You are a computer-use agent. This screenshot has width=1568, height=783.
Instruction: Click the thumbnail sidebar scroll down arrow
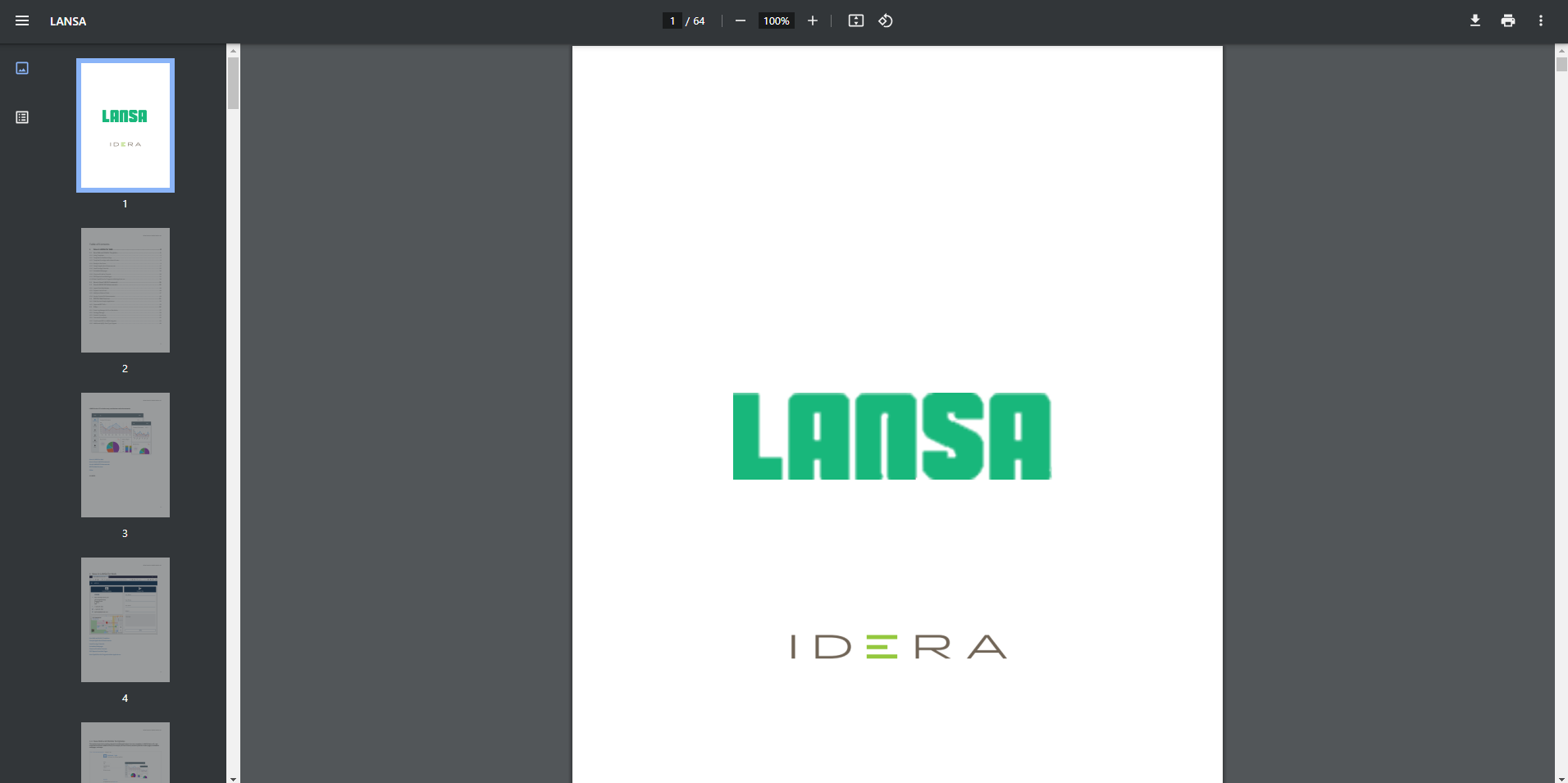coord(234,778)
